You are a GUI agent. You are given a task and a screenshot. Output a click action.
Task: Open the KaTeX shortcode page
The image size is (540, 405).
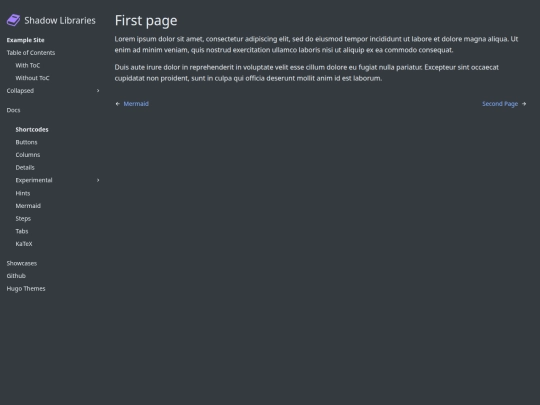[24, 244]
